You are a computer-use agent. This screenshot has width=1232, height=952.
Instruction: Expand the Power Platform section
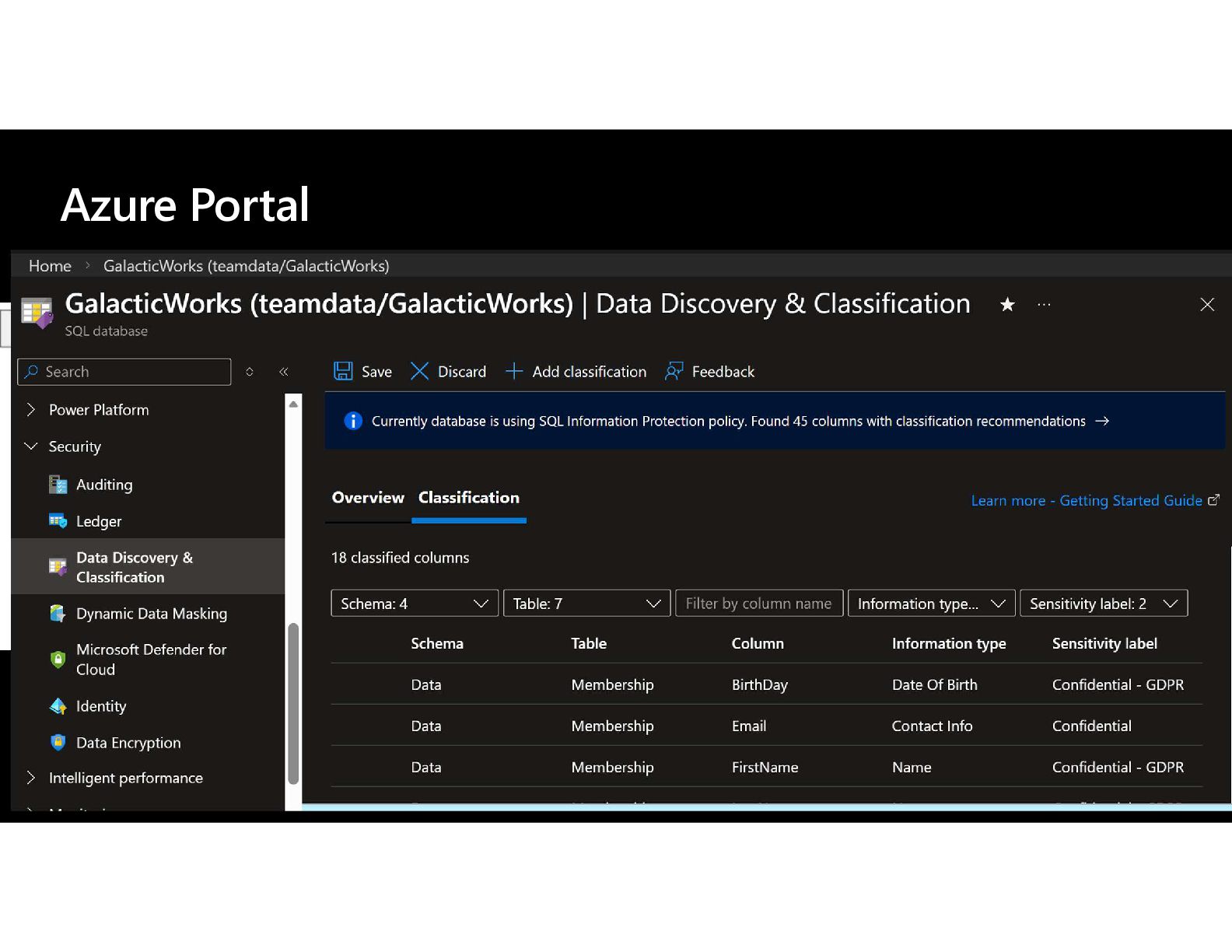[31, 410]
